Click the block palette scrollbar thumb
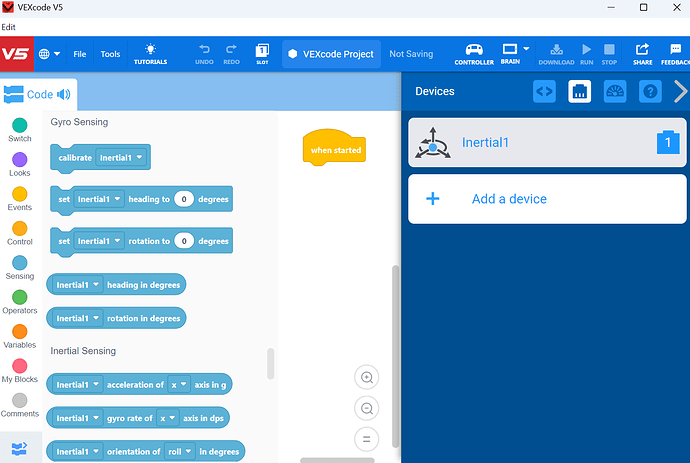This screenshot has width=690, height=463. [x=270, y=364]
